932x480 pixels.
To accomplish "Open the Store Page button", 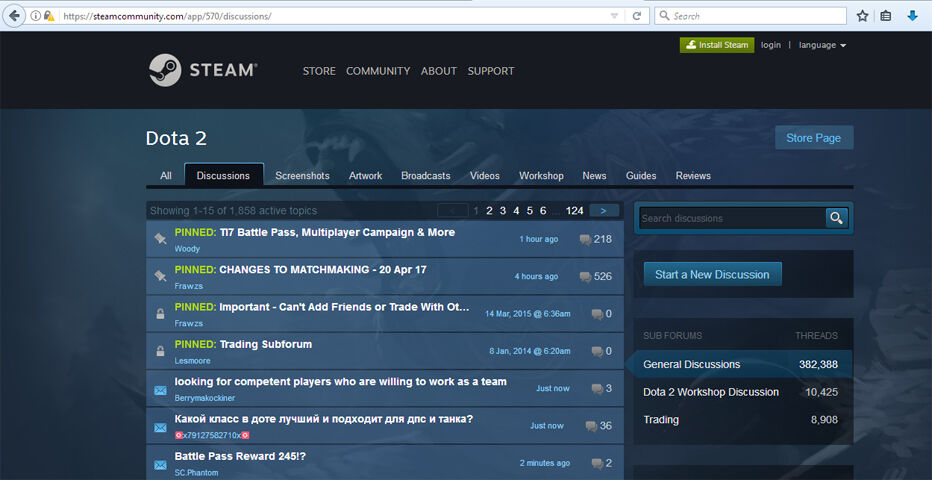I will point(814,138).
